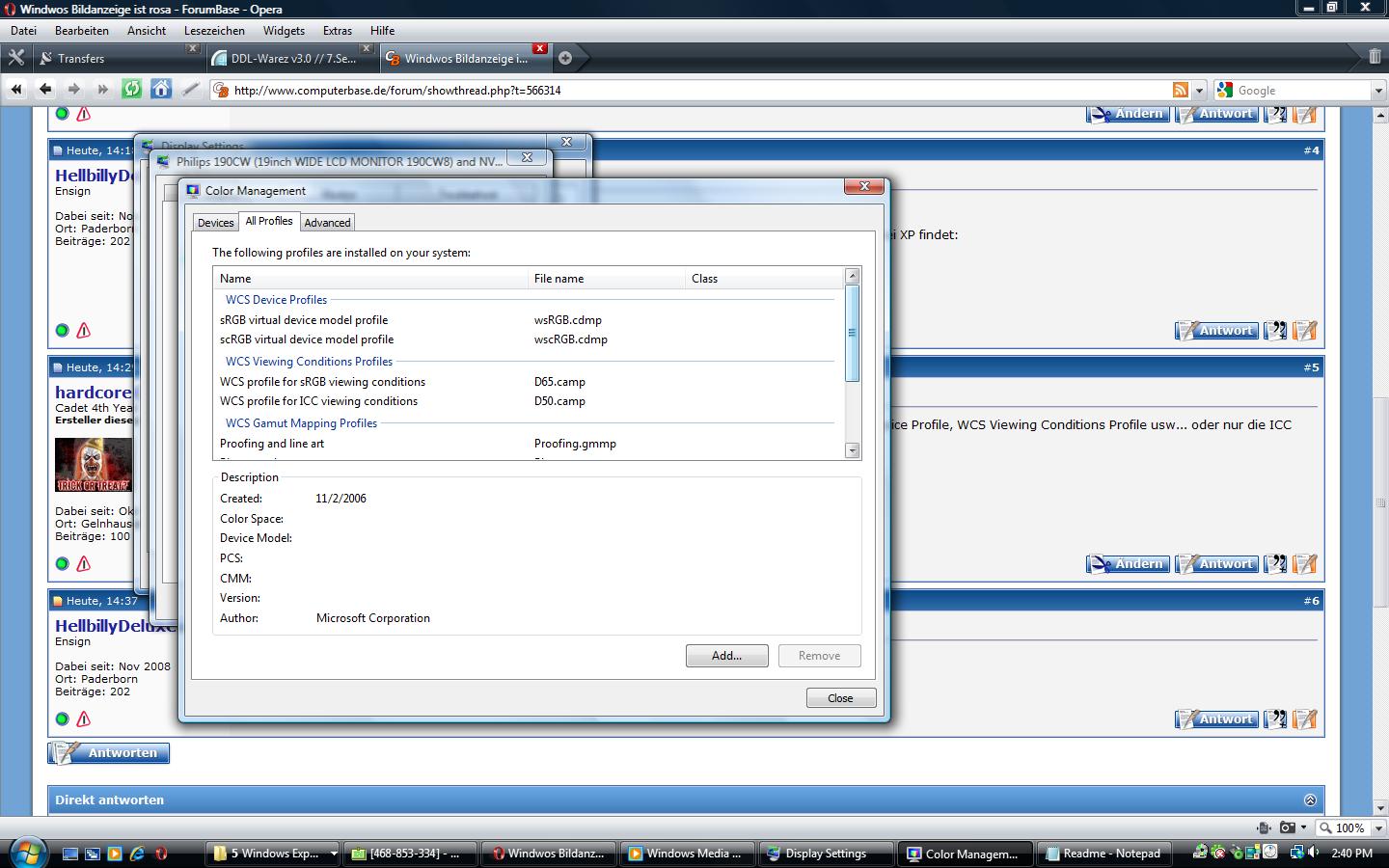Screen dimensions: 1389x868
Task: Click the Google search input field
Action: pyautogui.click(x=1302, y=90)
